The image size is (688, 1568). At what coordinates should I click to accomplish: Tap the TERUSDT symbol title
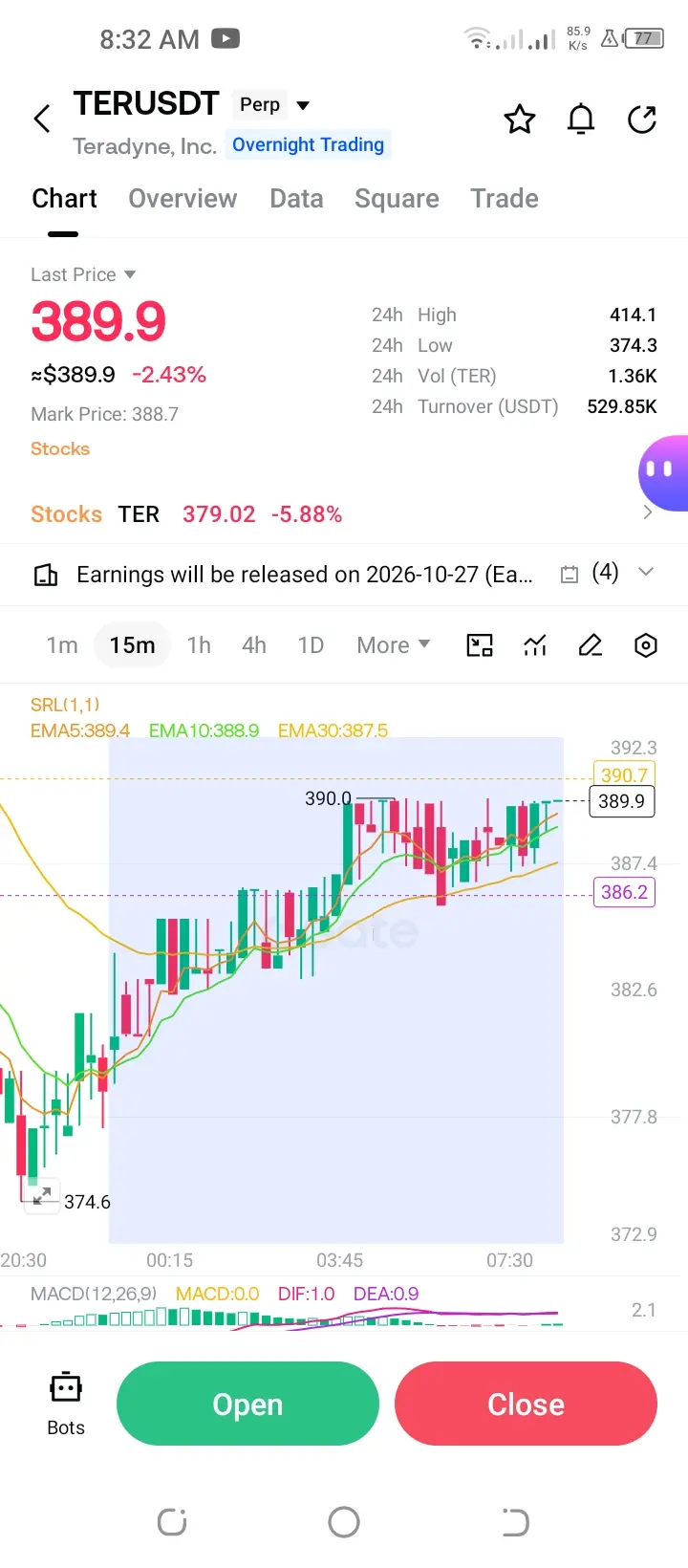[146, 103]
